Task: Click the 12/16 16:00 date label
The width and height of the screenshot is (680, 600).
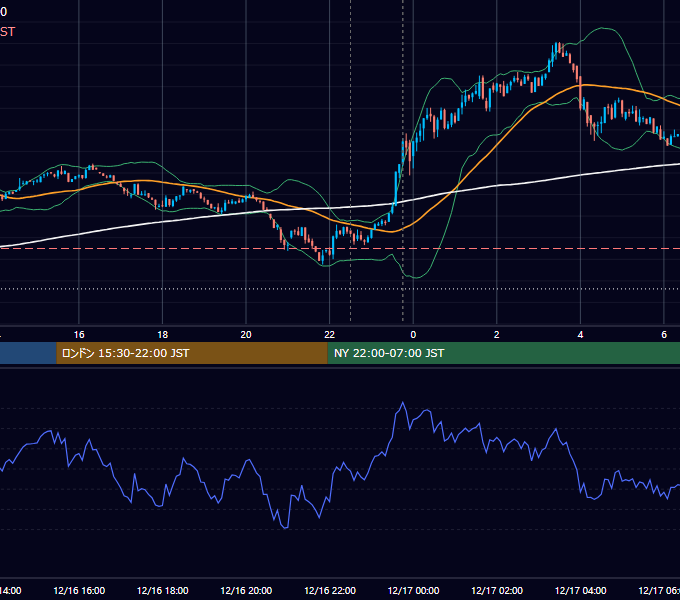Action: point(79,590)
